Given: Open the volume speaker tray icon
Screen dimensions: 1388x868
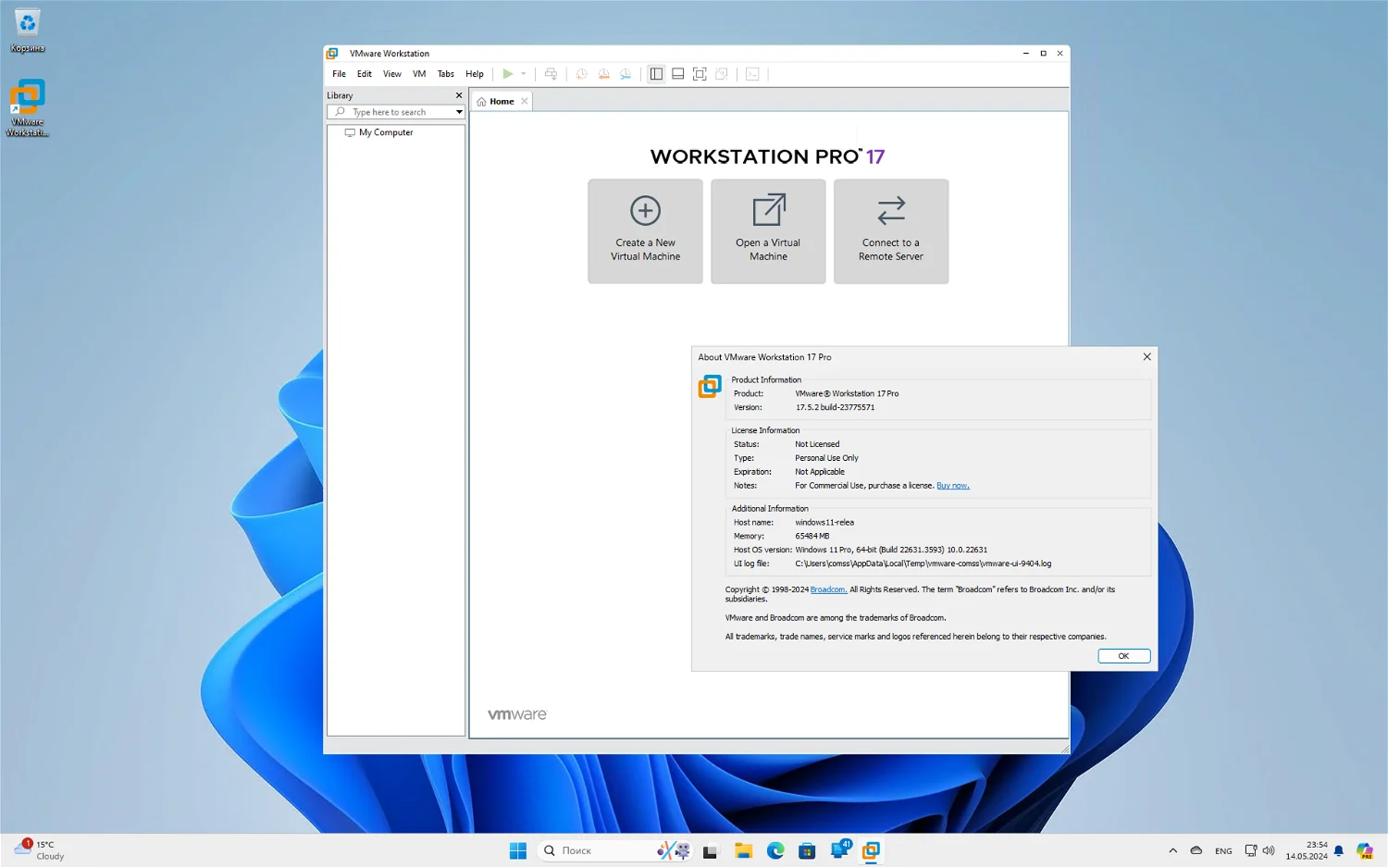Looking at the screenshot, I should click(x=1269, y=850).
